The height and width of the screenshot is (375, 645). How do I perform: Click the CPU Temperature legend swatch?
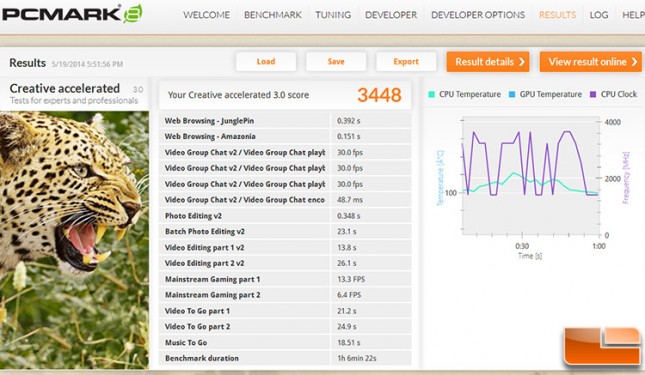click(432, 94)
